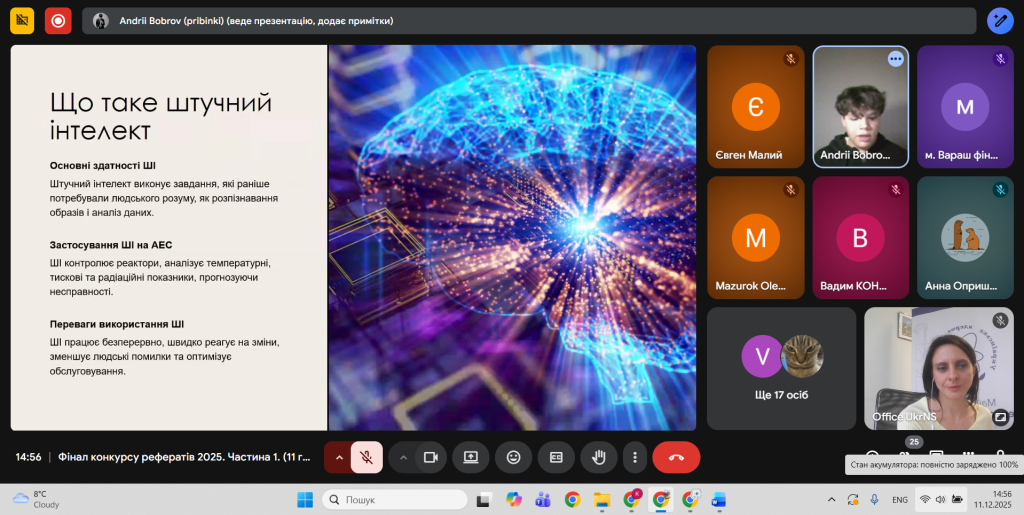Viewport: 1024px width, 515px height.
Task: Open the 'Ще 17 осіб' participants tile
Action: (x=781, y=368)
